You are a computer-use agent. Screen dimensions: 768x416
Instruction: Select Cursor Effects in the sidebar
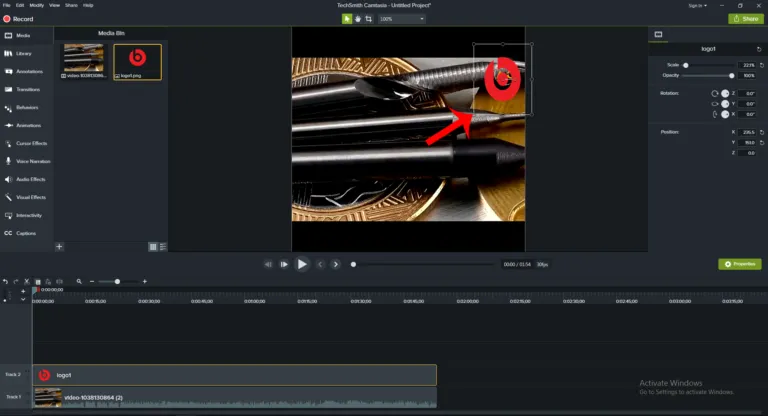tap(32, 143)
